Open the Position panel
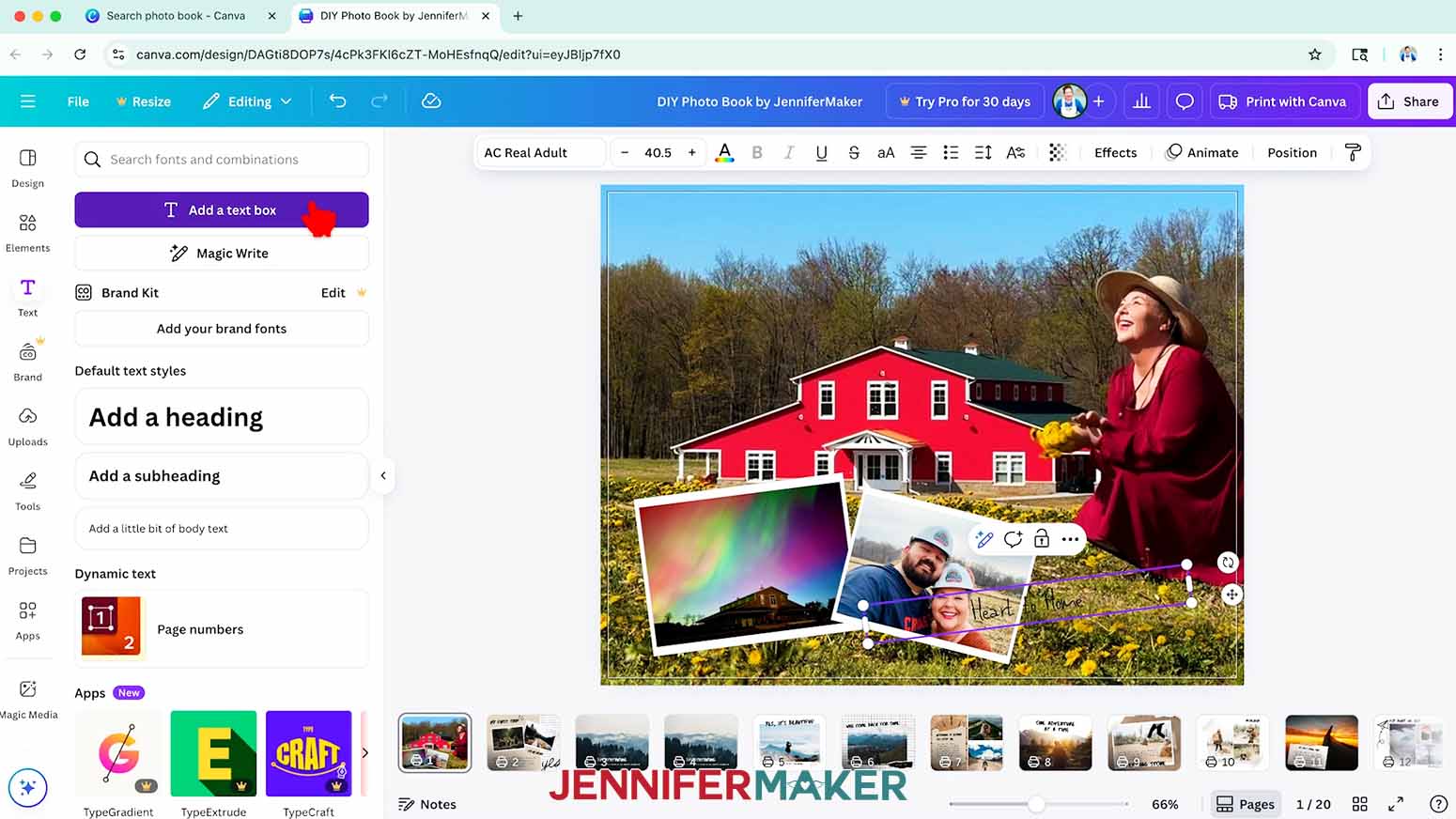This screenshot has width=1456, height=819. (1292, 152)
